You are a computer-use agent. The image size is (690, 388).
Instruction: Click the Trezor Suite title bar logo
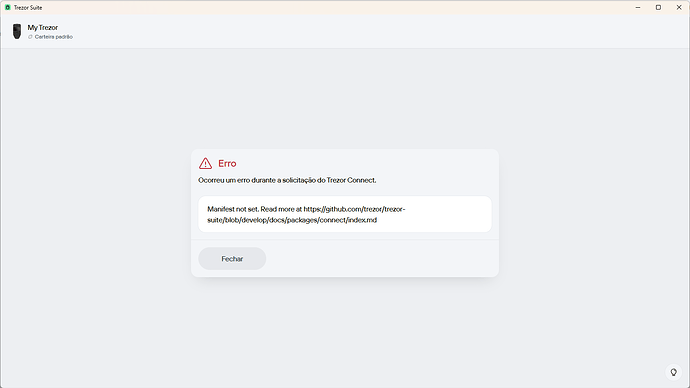click(7, 7)
